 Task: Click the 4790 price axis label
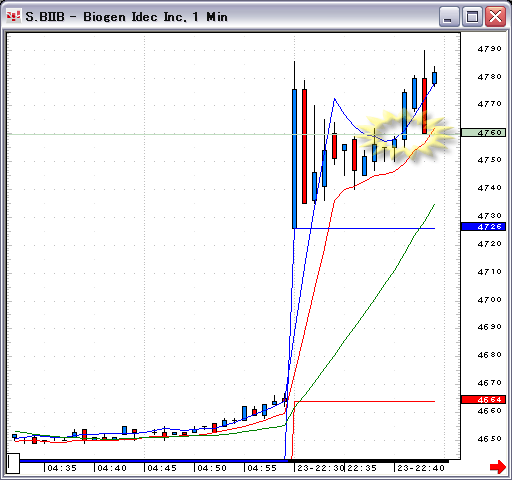(489, 49)
